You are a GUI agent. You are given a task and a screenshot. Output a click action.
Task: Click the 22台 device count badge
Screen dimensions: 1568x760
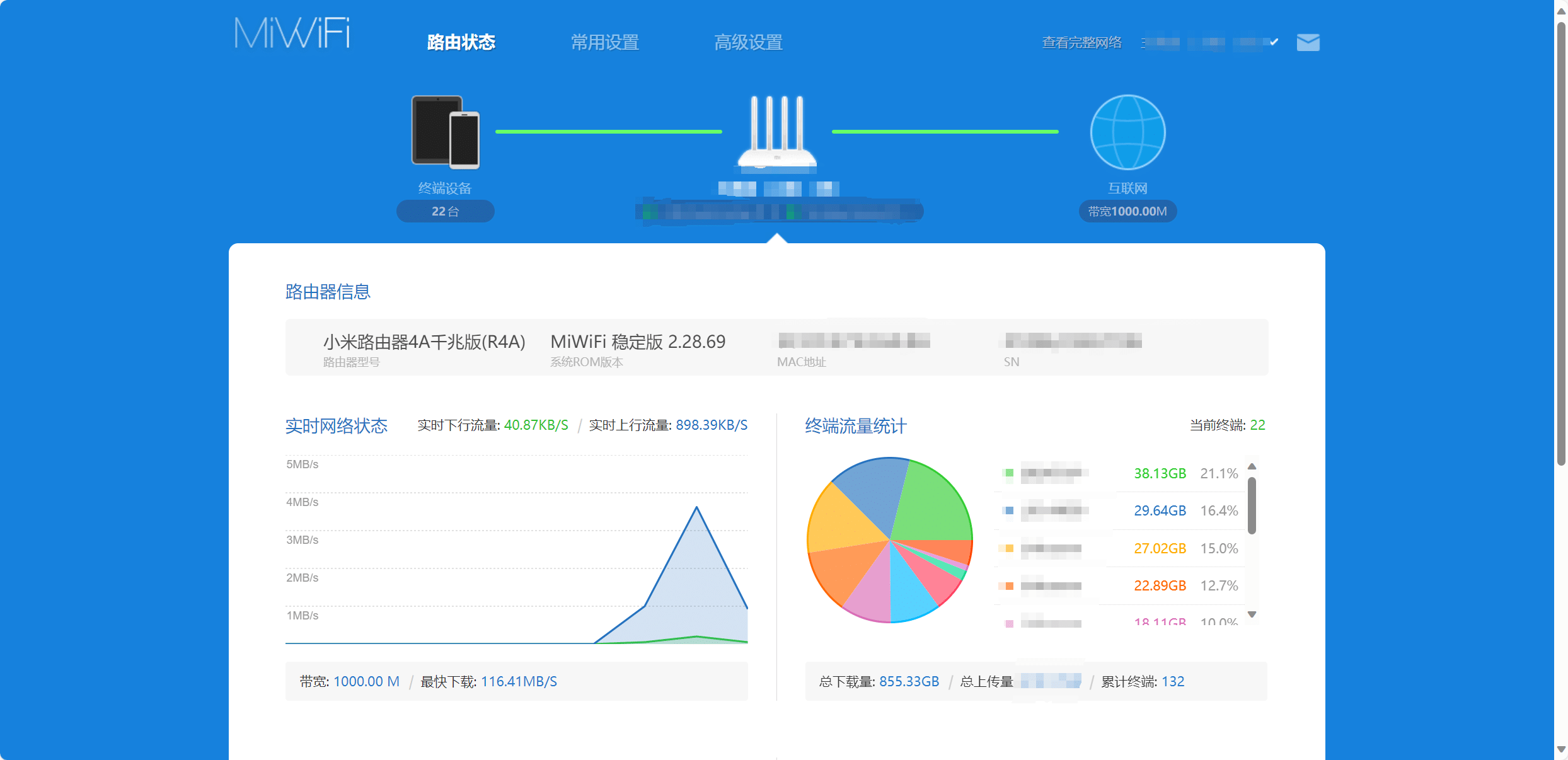point(446,211)
